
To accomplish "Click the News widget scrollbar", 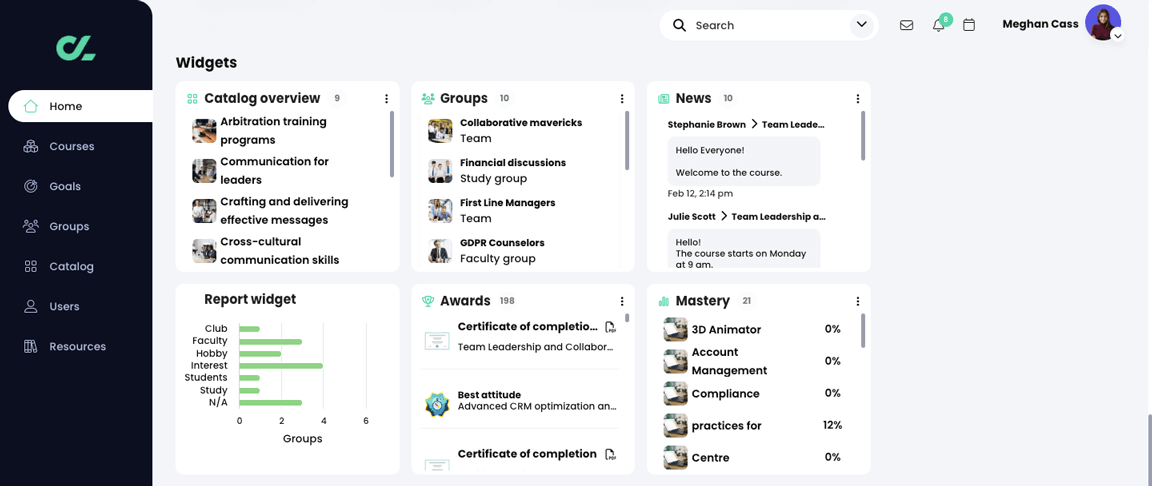I will [863, 136].
